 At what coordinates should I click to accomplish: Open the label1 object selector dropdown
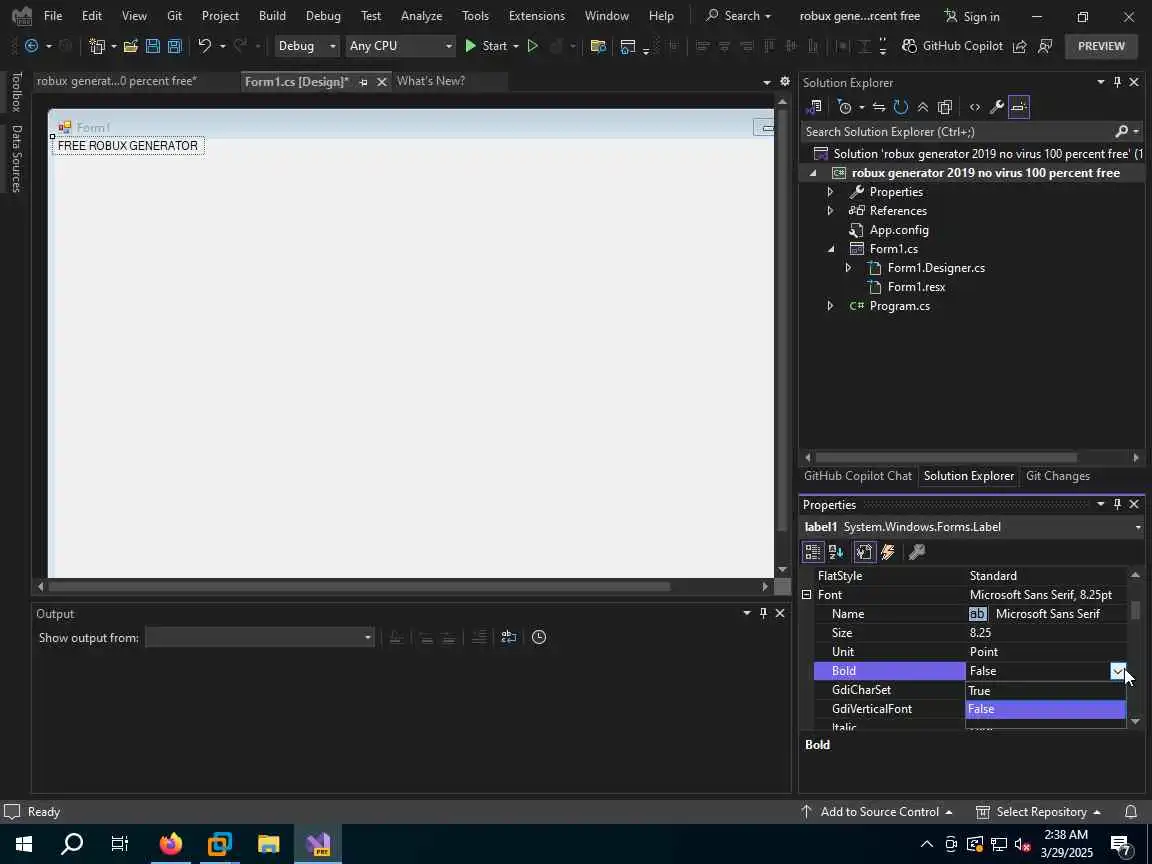tap(1137, 528)
